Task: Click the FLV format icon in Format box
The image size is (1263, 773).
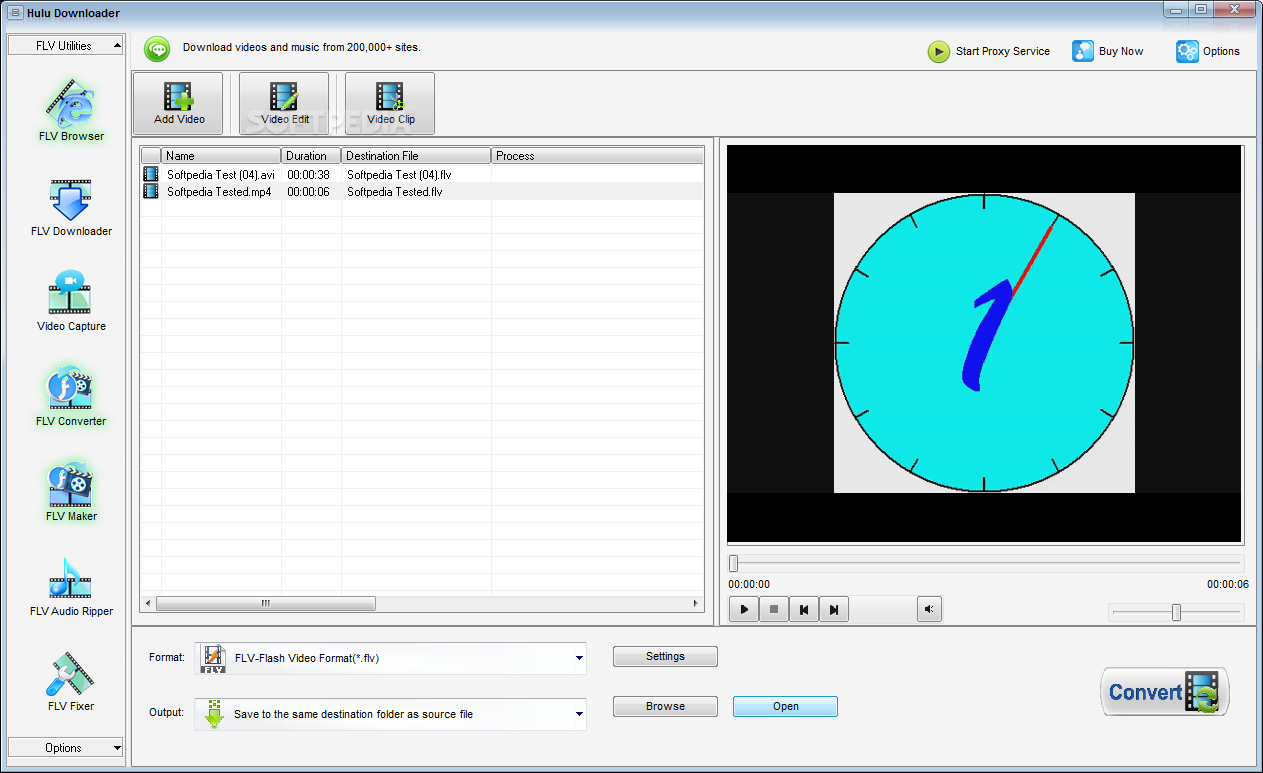Action: (213, 658)
